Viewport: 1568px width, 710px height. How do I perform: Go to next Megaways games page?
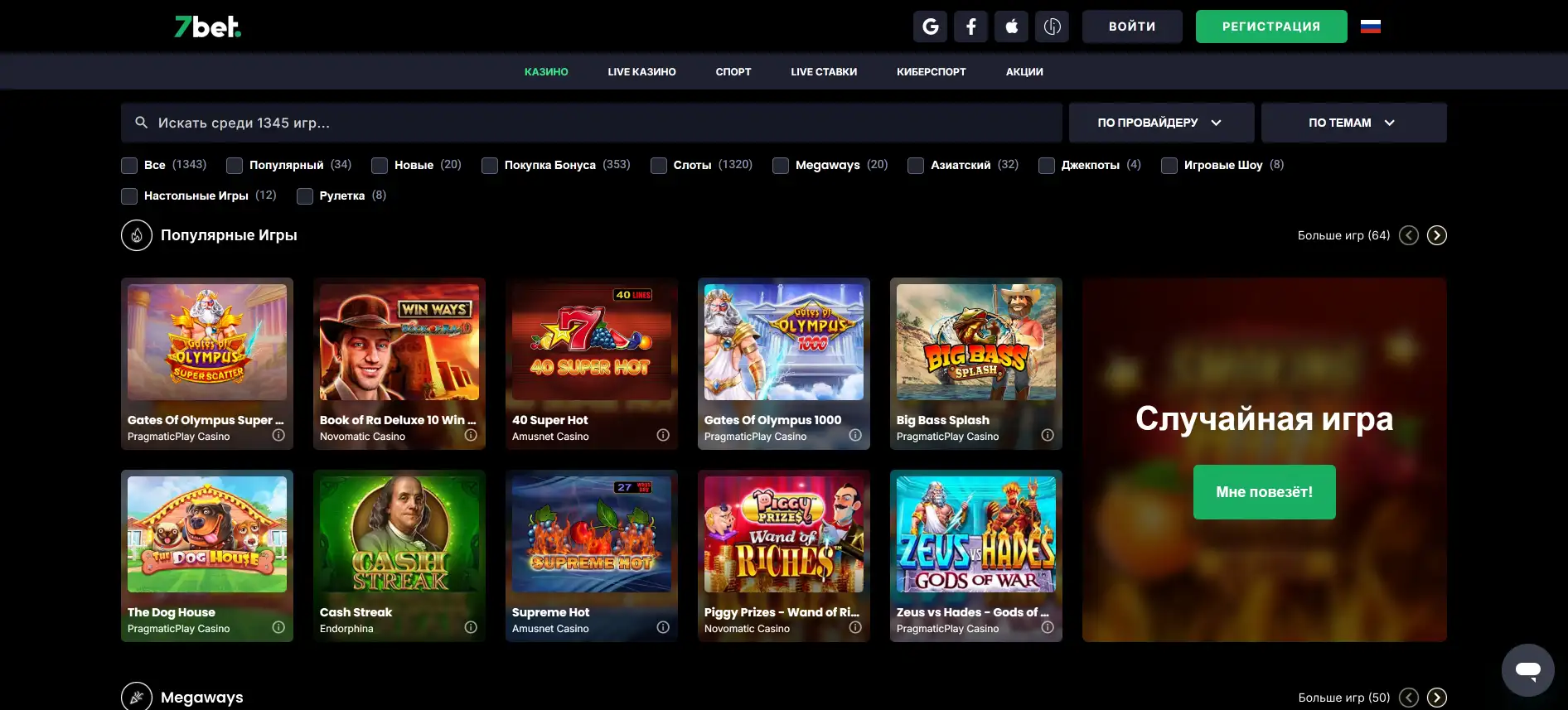click(x=1437, y=698)
